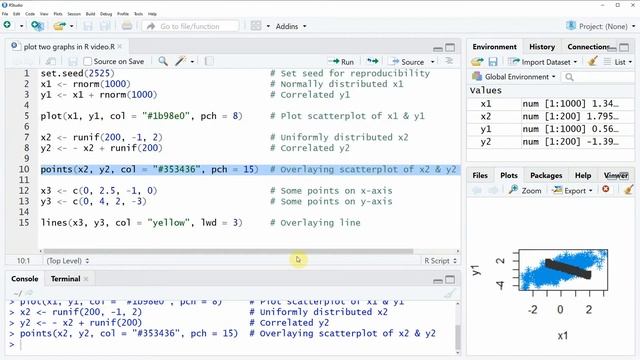
Task: Expand the code tools dropdown arrow
Action: coord(192,62)
